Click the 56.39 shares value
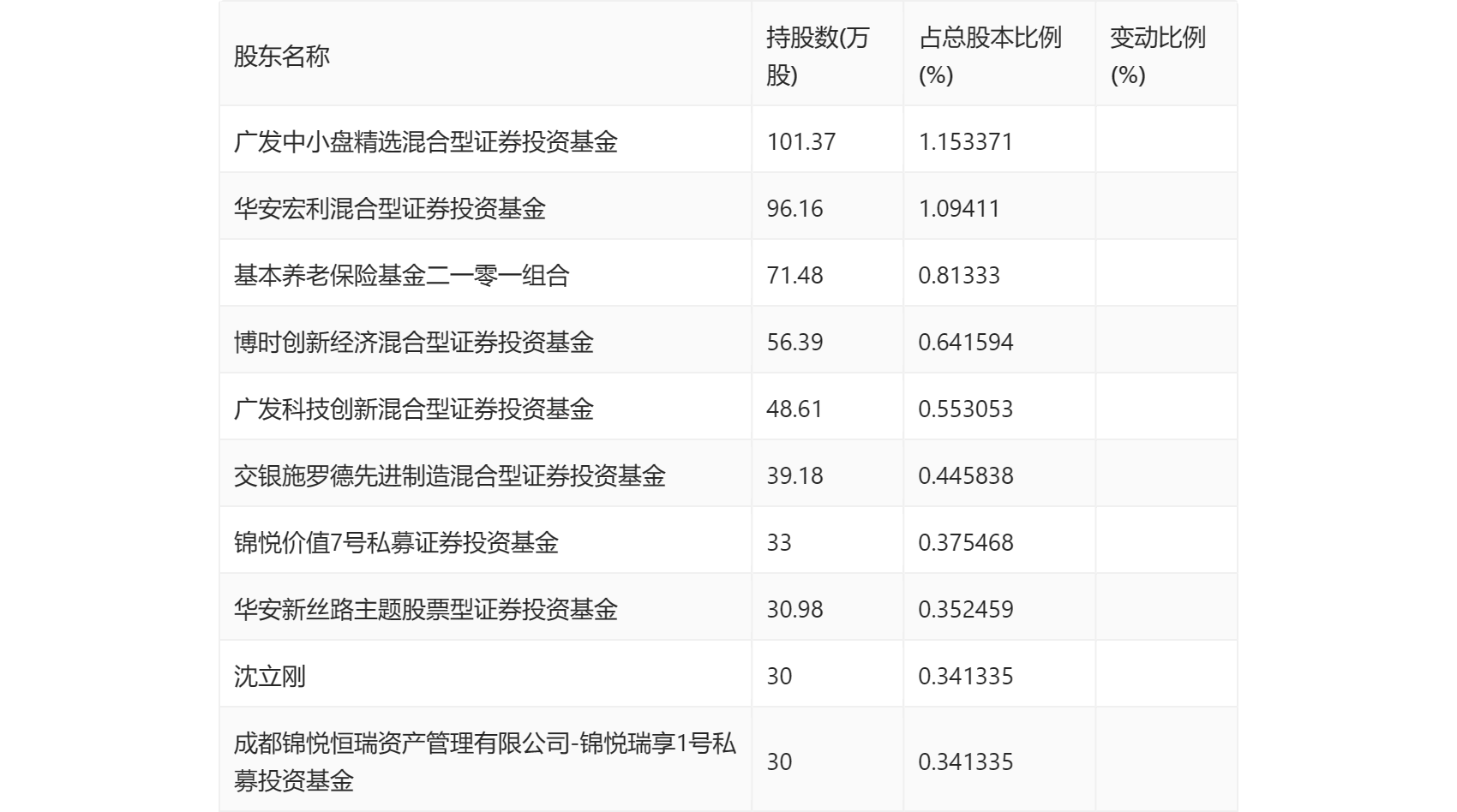1457x812 pixels. 794,342
